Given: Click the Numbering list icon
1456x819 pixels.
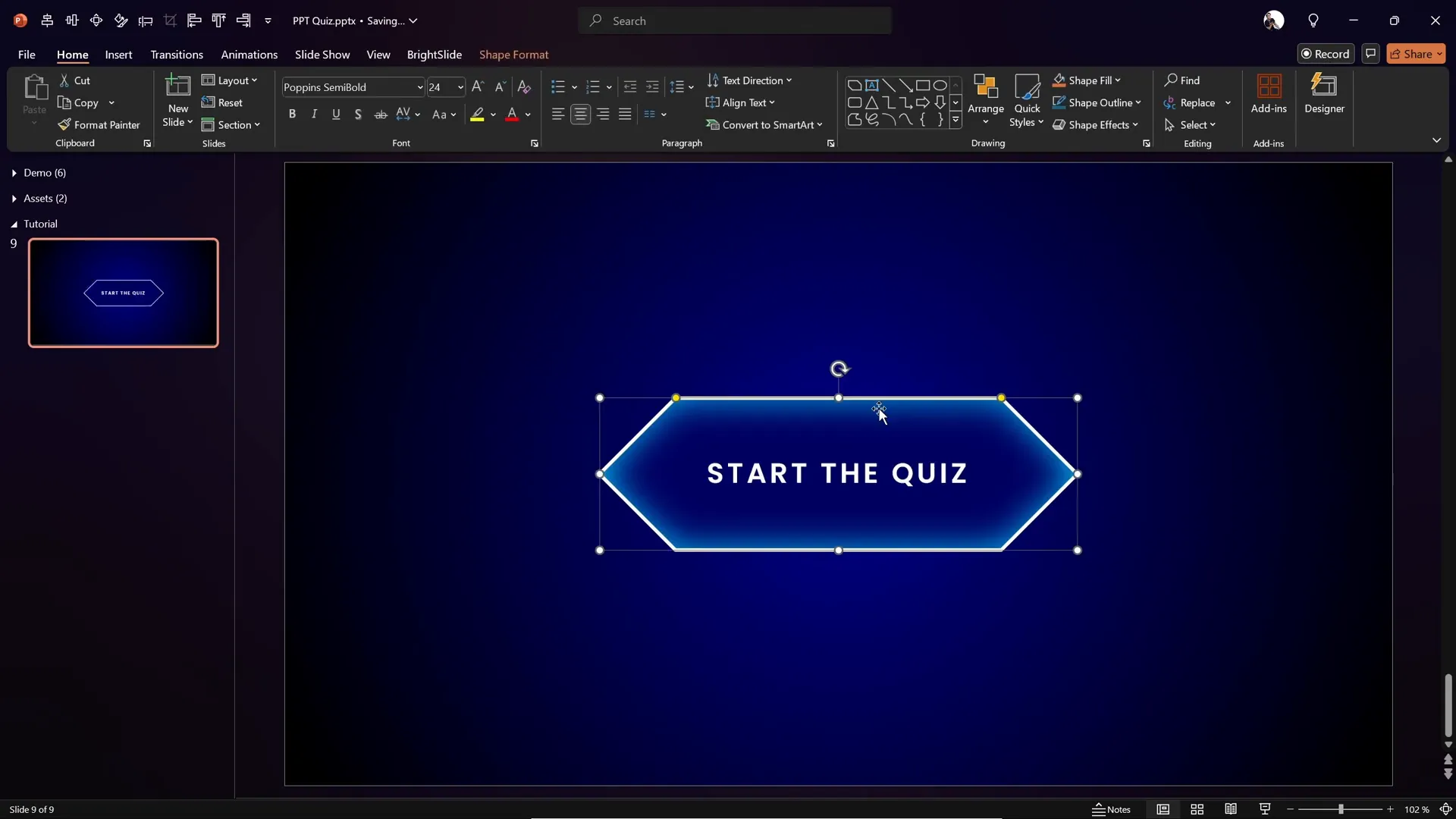Looking at the screenshot, I should [593, 86].
